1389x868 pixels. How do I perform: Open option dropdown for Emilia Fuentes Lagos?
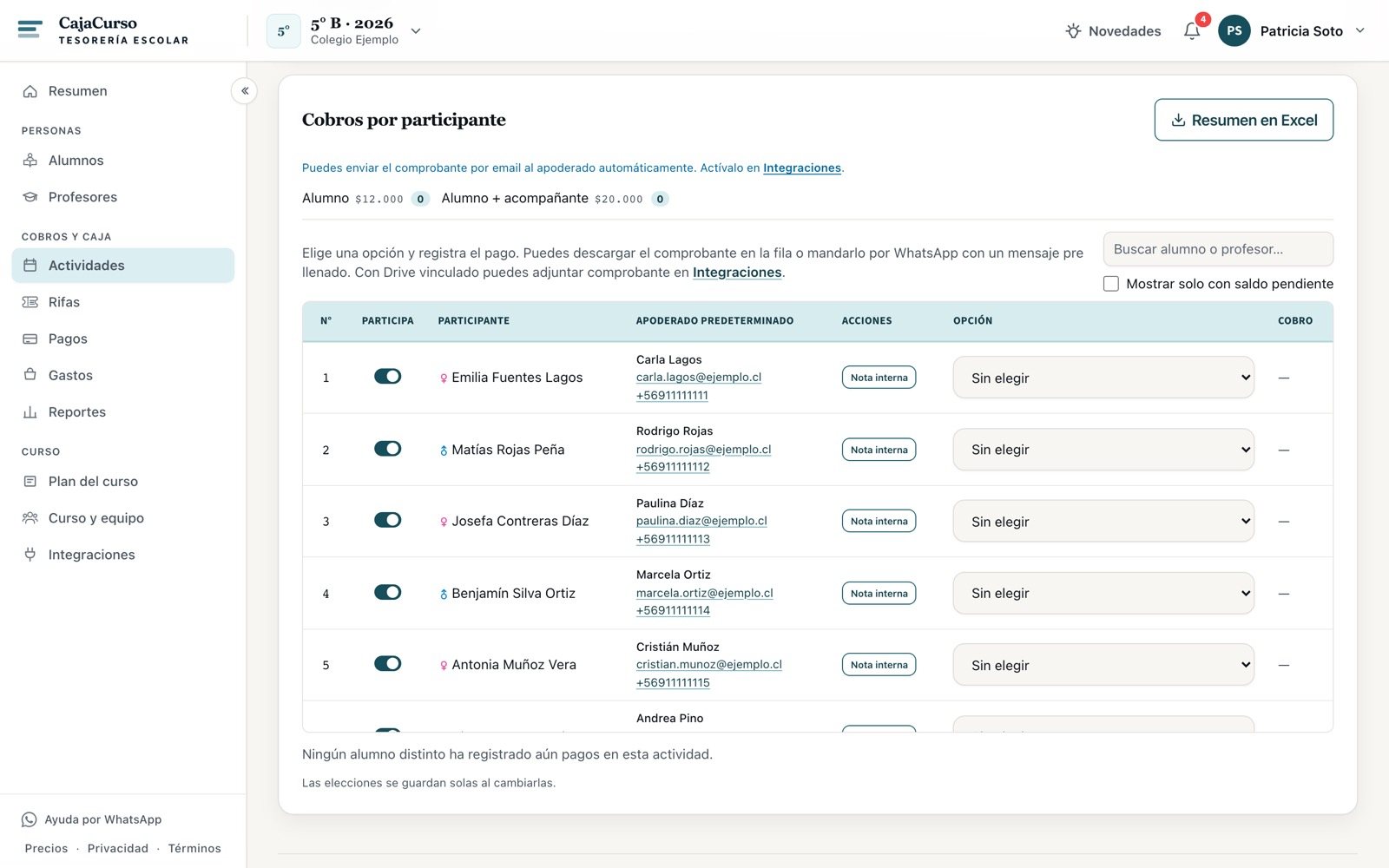tap(1103, 378)
